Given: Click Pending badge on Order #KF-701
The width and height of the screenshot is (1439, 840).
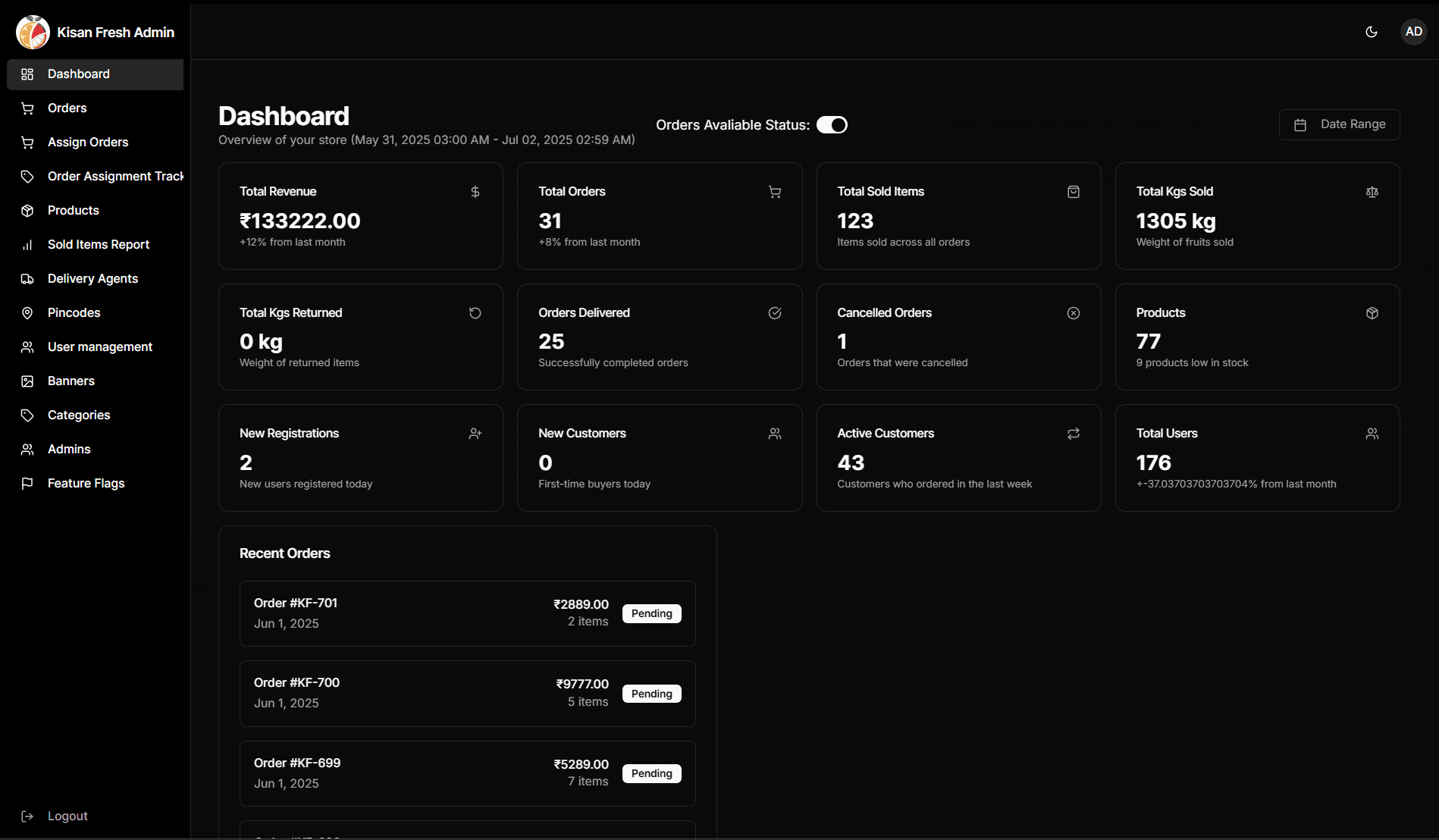Looking at the screenshot, I should 651,614.
